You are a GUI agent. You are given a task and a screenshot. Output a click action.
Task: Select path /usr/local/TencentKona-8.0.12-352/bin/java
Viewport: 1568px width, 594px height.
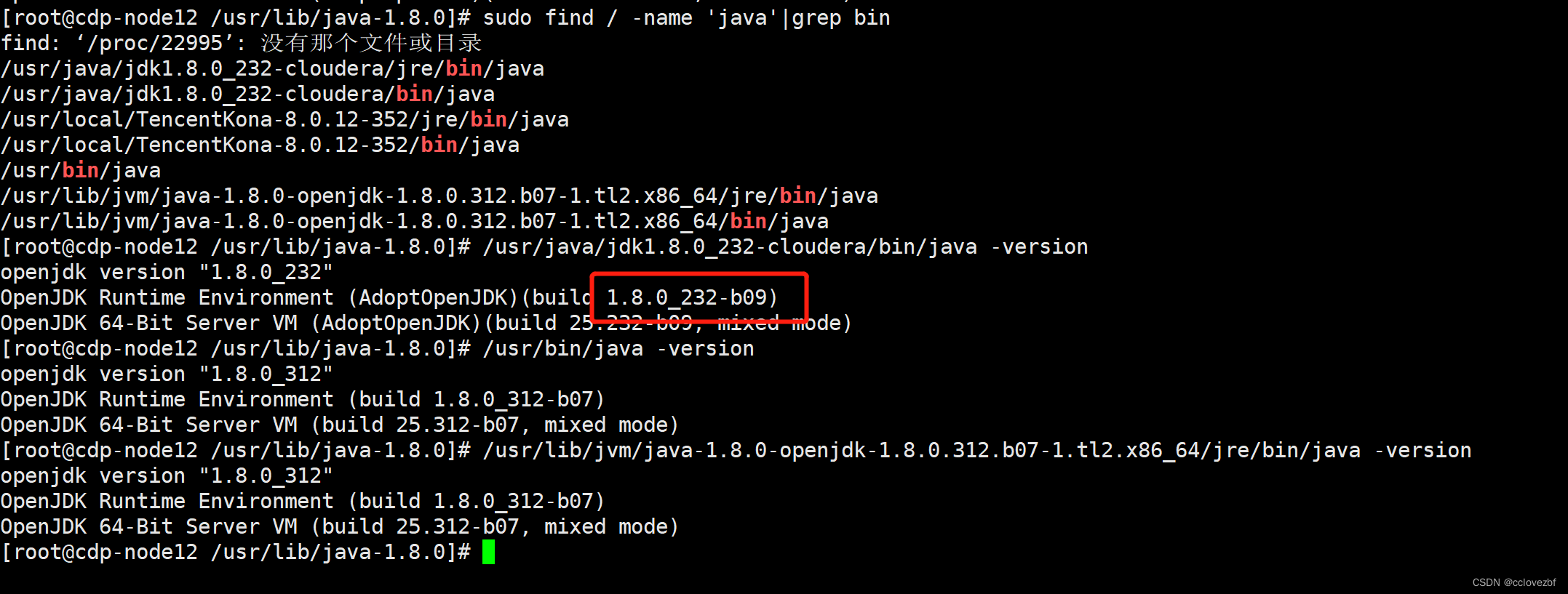click(x=260, y=145)
